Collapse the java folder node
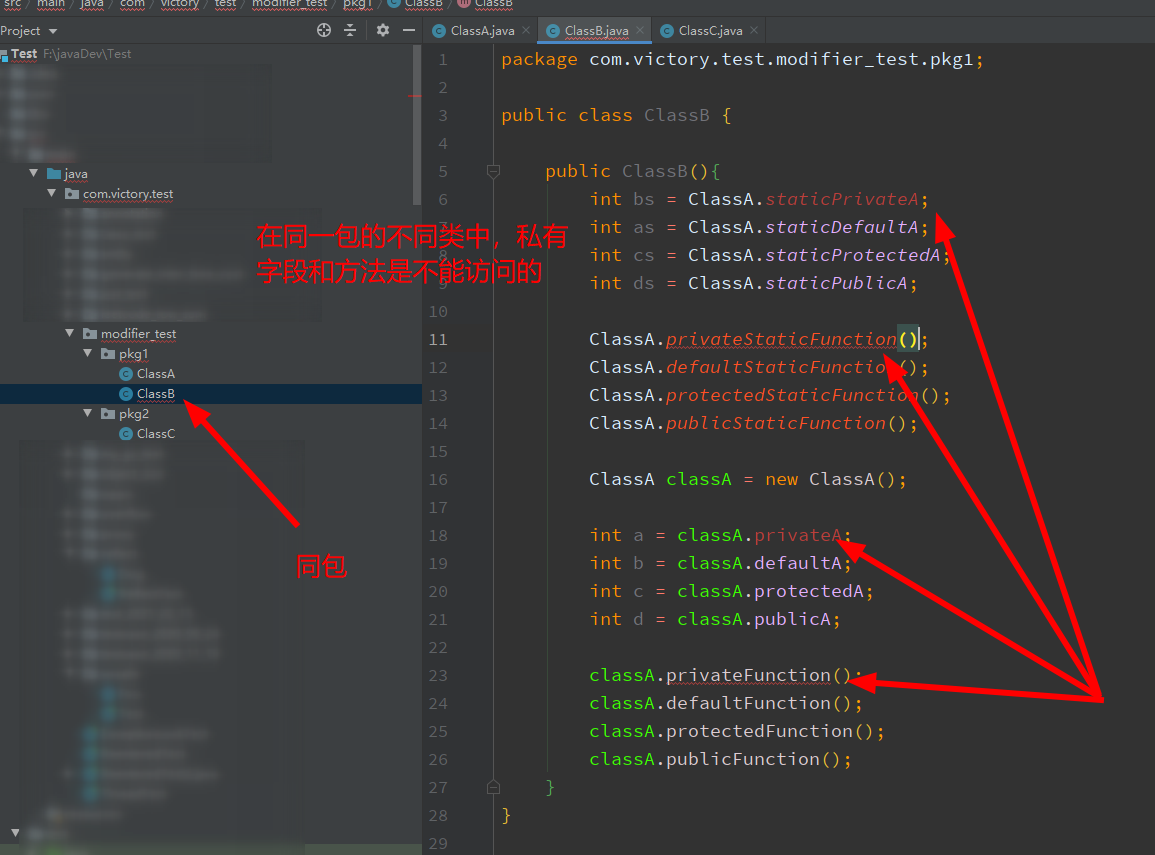Image resolution: width=1155 pixels, height=855 pixels. pyautogui.click(x=33, y=173)
